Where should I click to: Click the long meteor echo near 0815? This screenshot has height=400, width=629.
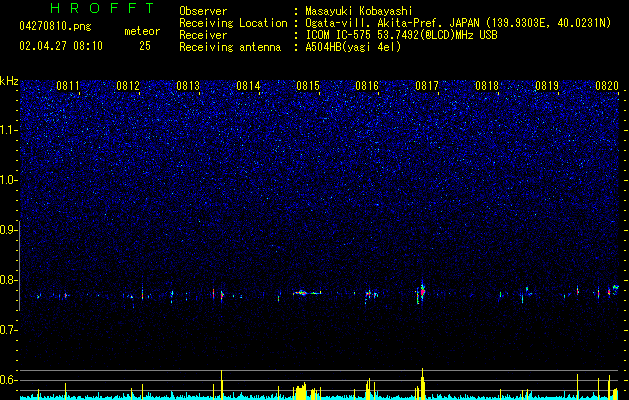307,293
